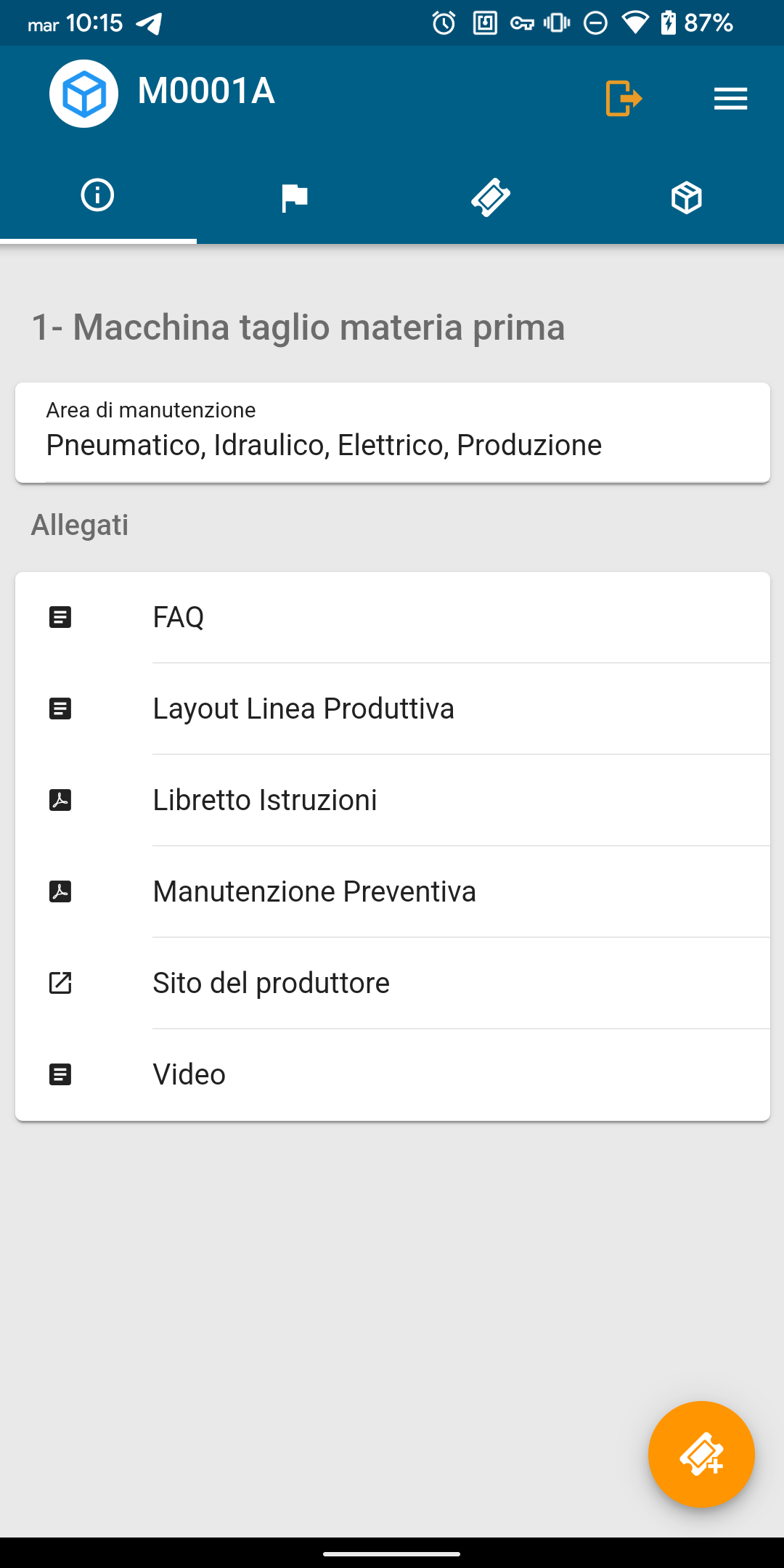The width and height of the screenshot is (784, 1568).
Task: Tap the orange logout icon in header
Action: 624,98
